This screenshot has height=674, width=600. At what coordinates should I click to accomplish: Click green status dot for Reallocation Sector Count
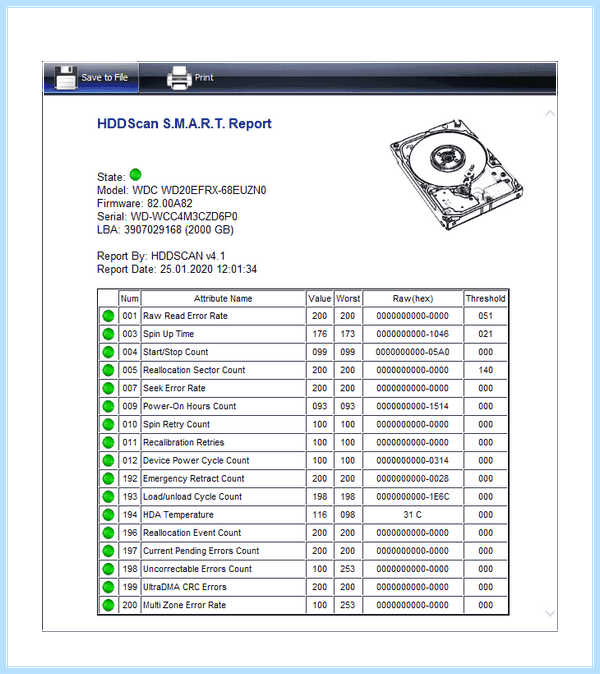point(108,370)
